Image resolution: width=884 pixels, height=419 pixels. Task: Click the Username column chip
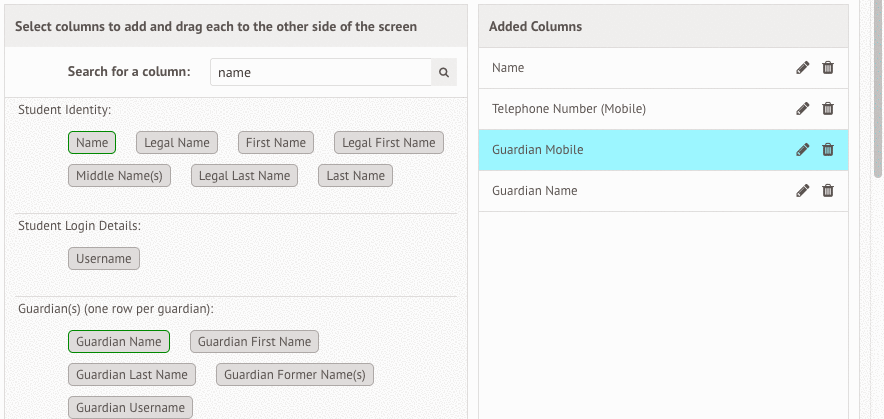104,259
